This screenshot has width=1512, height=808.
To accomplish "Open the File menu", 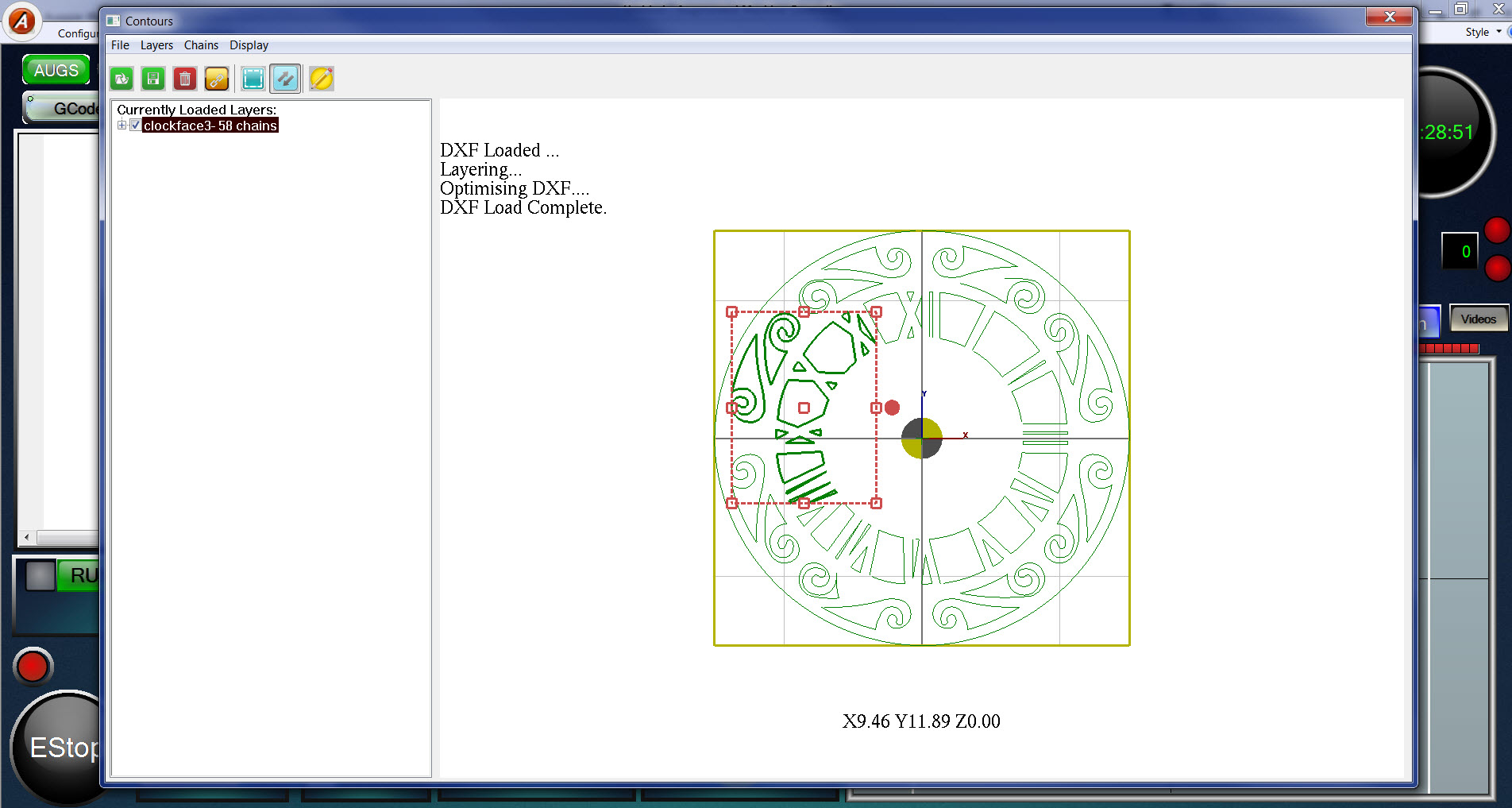I will click(x=120, y=45).
